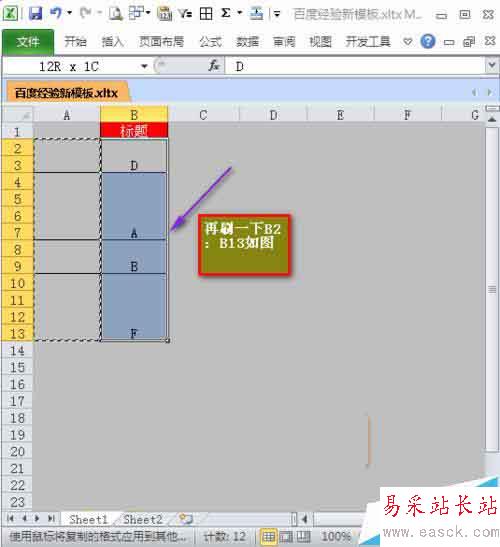Switch to the 视图 ribbon tab

tap(320, 42)
